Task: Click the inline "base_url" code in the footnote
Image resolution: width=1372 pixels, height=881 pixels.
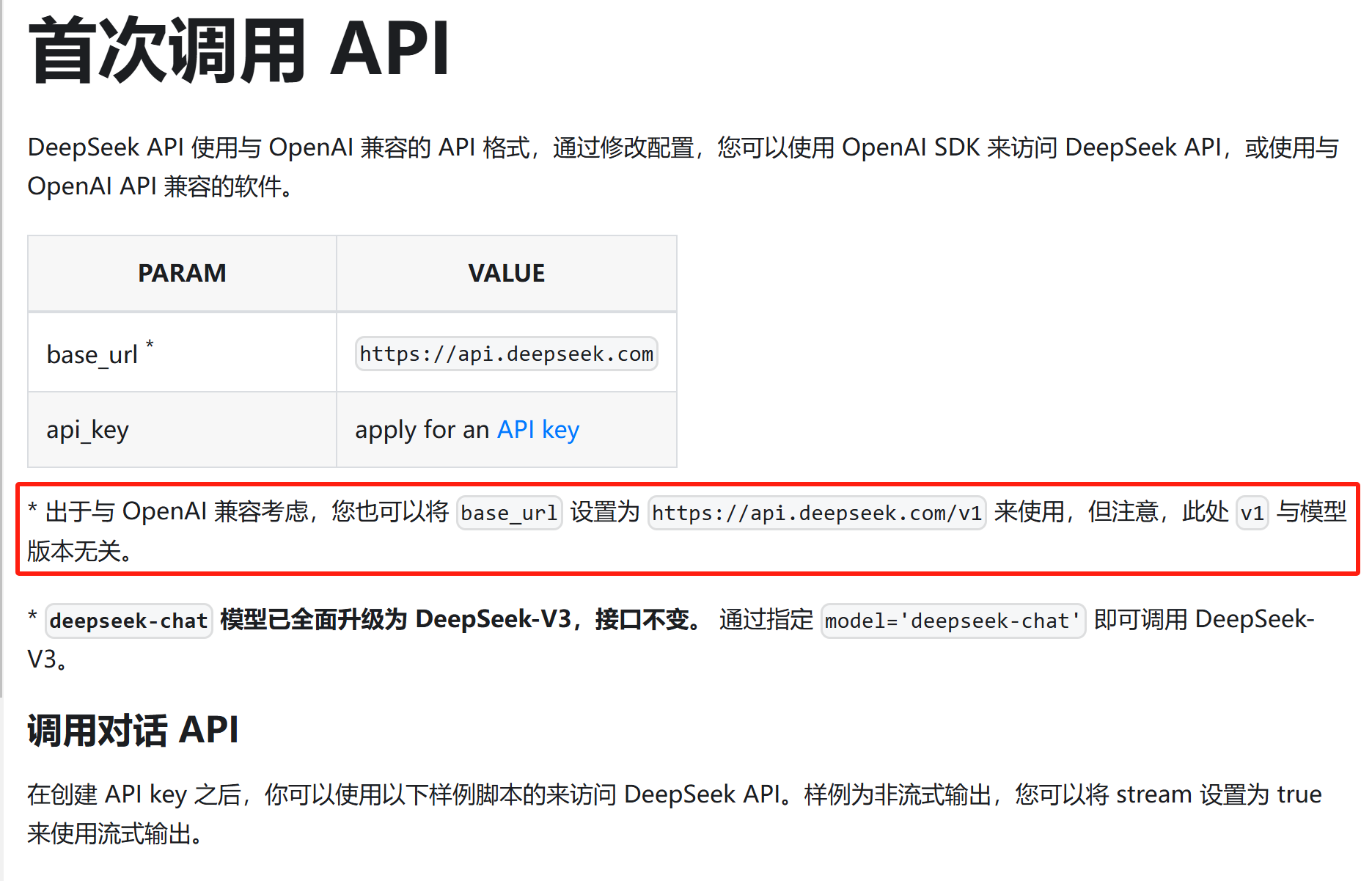Action: point(509,513)
